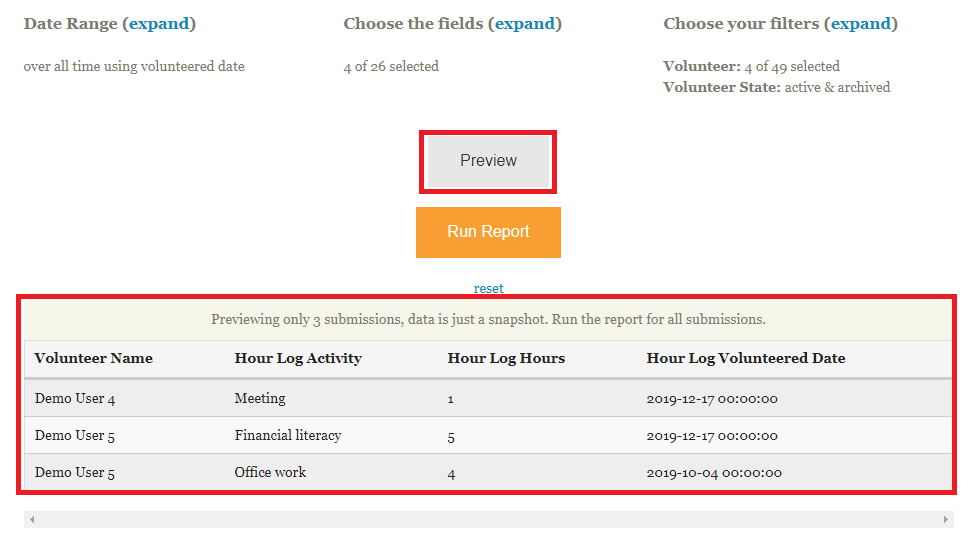Select the Financial literacy activity cell
Image resolution: width=975 pixels, height=541 pixels.
click(288, 435)
